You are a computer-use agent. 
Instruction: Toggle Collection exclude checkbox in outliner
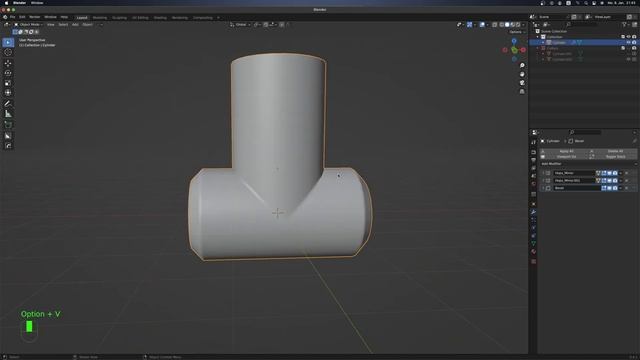(x=623, y=37)
